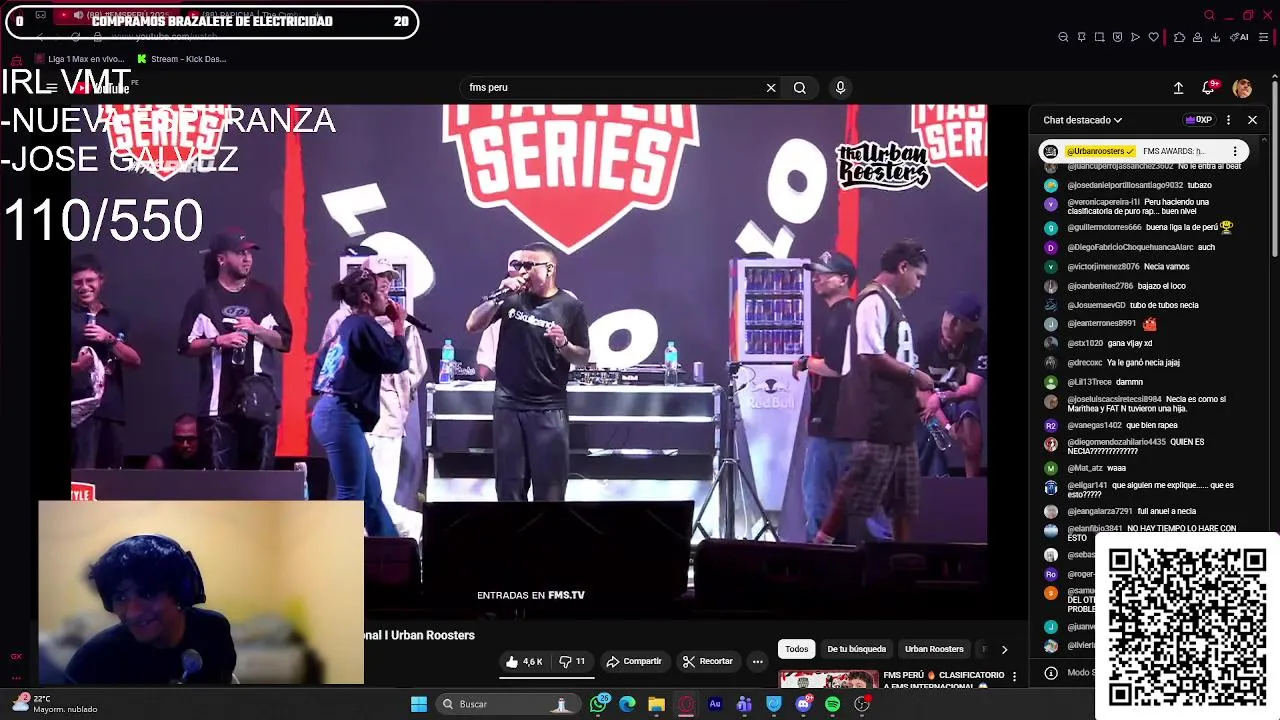Open the YouTube create upload icon

pos(1178,88)
